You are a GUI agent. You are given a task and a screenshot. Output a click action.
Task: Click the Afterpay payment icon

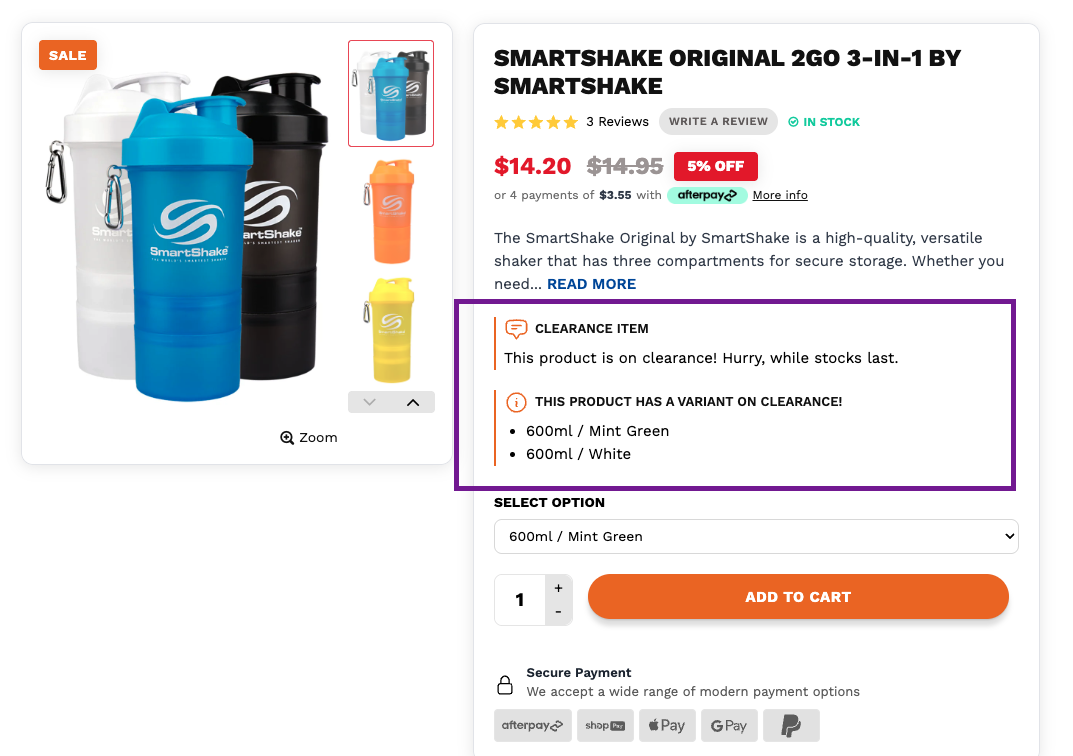tap(532, 725)
